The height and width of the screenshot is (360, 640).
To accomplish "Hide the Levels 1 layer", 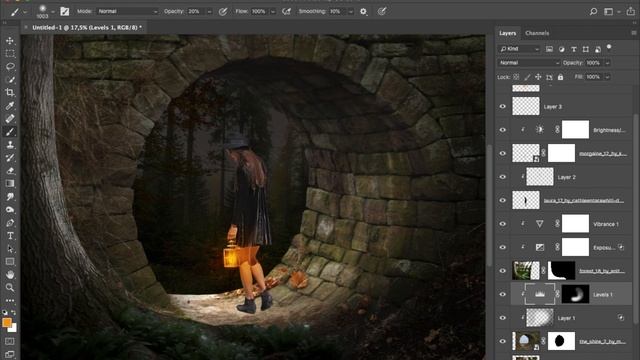I will coord(503,294).
